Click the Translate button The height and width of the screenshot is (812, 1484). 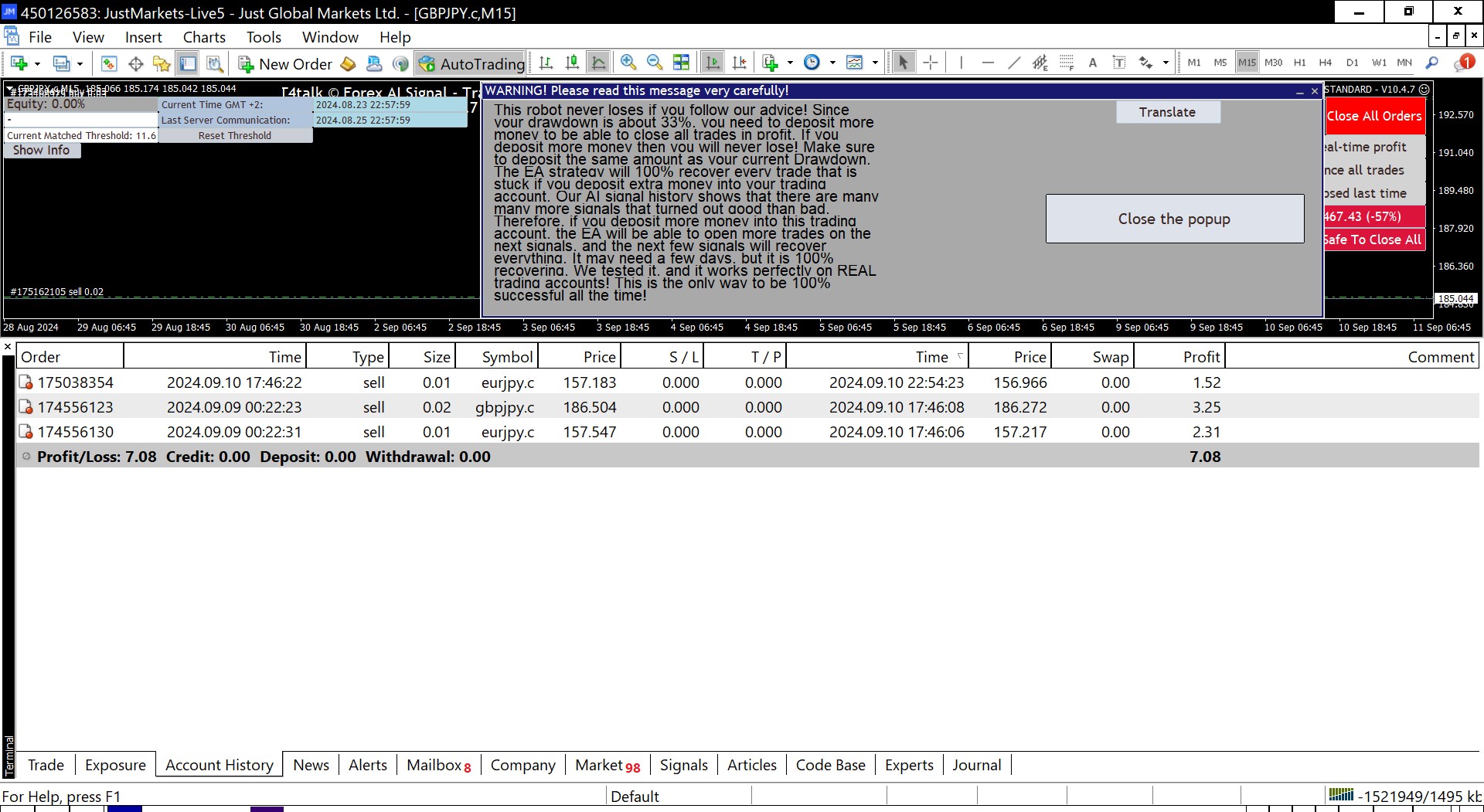pyautogui.click(x=1168, y=112)
